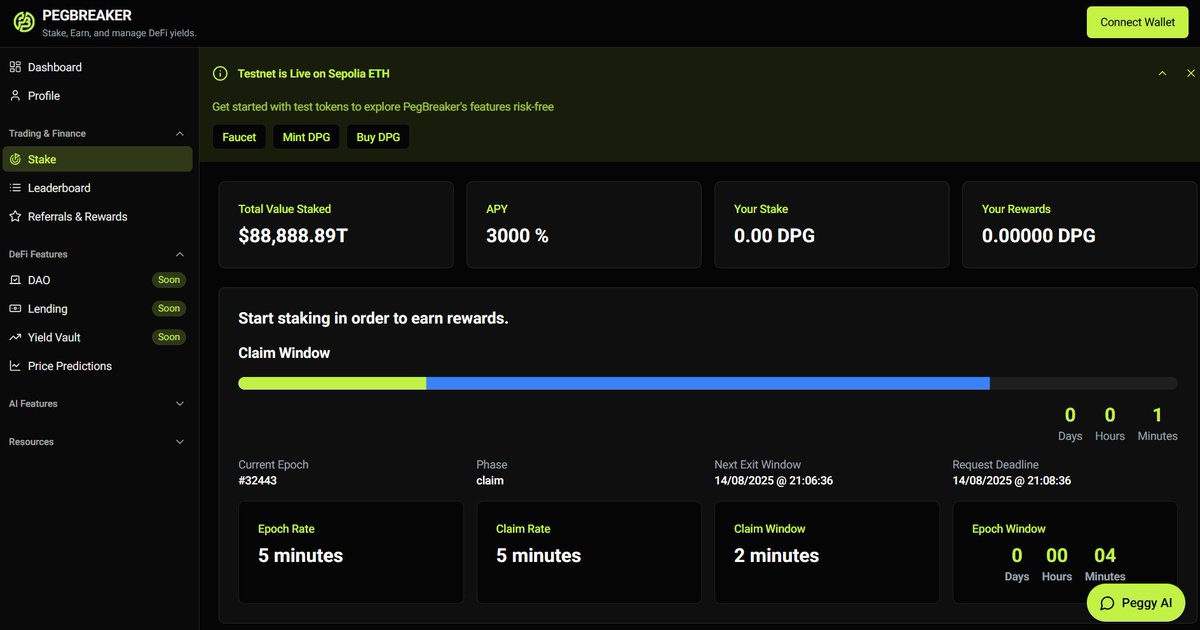Click the Epoch Window countdown card

[1065, 552]
